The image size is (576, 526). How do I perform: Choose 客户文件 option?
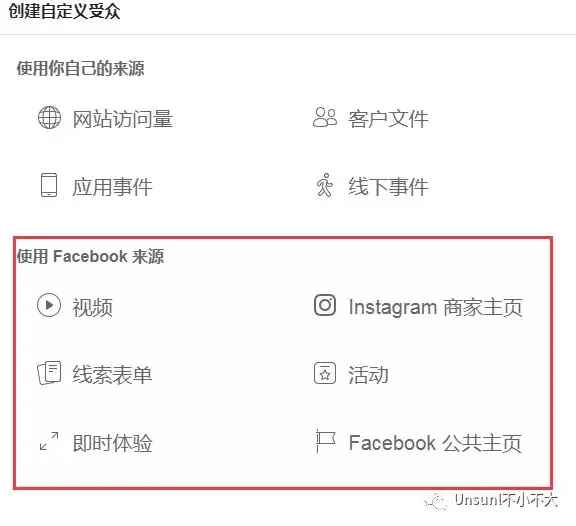coord(388,119)
